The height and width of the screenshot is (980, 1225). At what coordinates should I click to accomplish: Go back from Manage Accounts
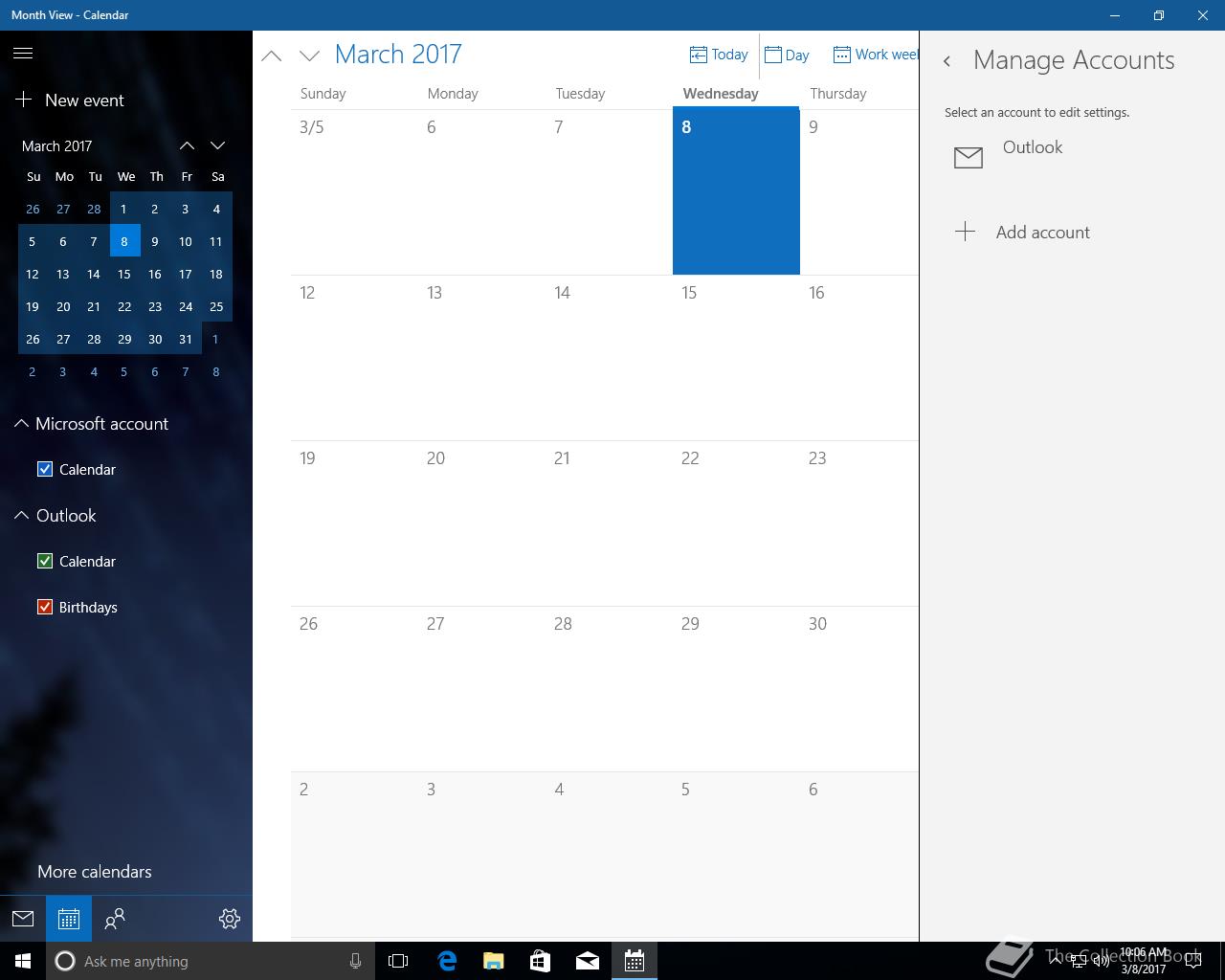(947, 61)
